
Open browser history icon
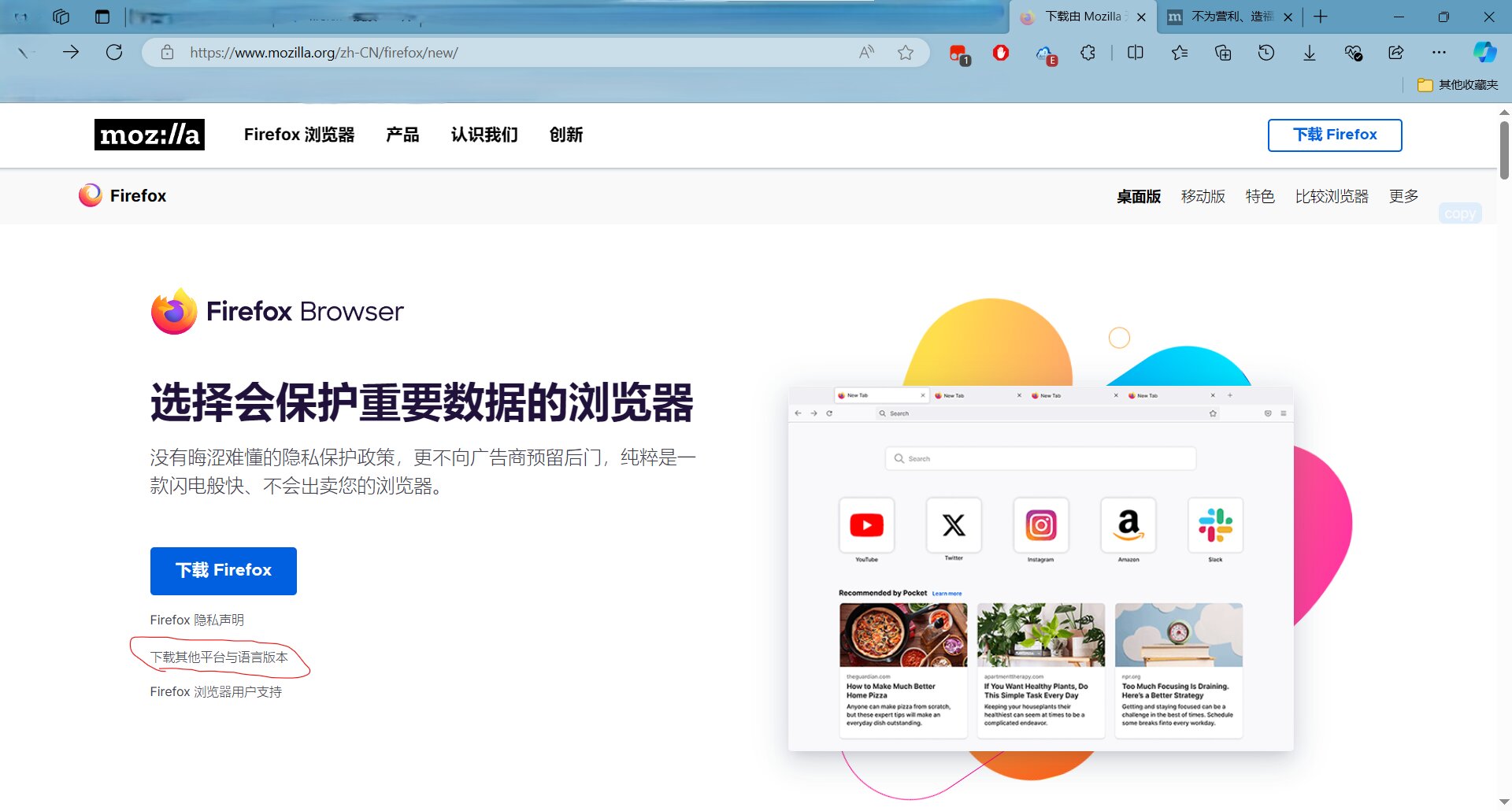click(1266, 53)
